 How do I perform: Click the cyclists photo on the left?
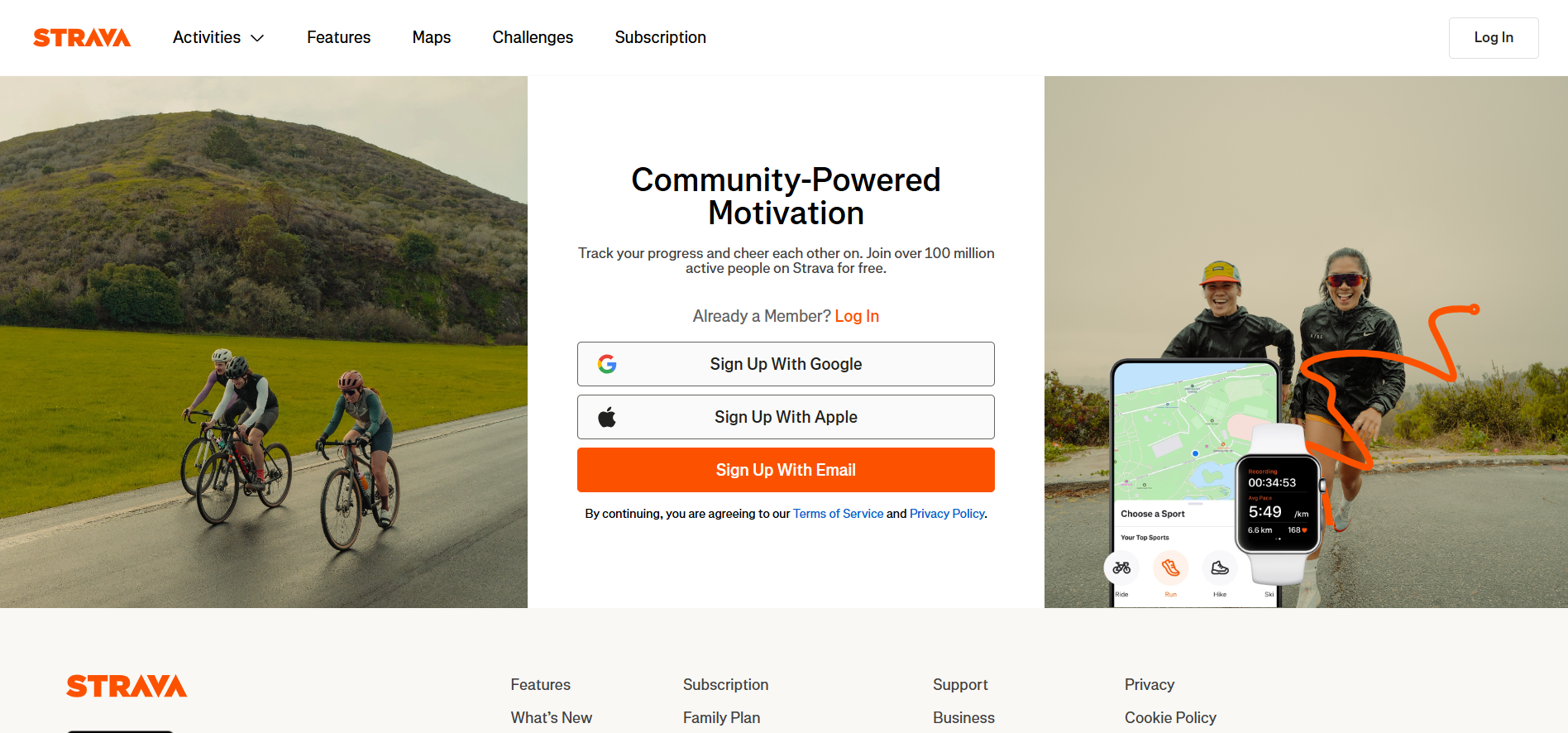point(264,342)
